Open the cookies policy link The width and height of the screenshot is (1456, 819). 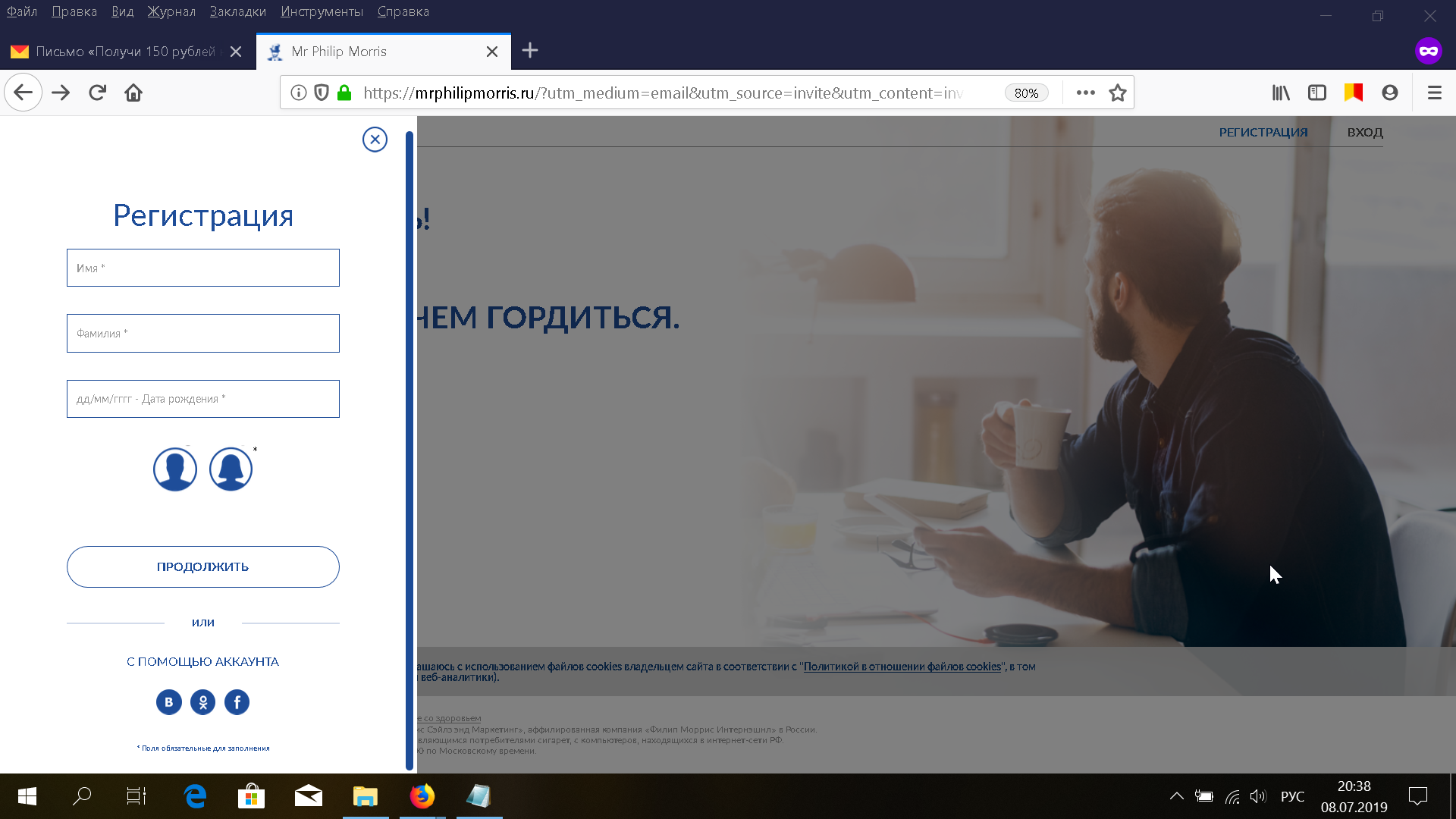click(902, 667)
